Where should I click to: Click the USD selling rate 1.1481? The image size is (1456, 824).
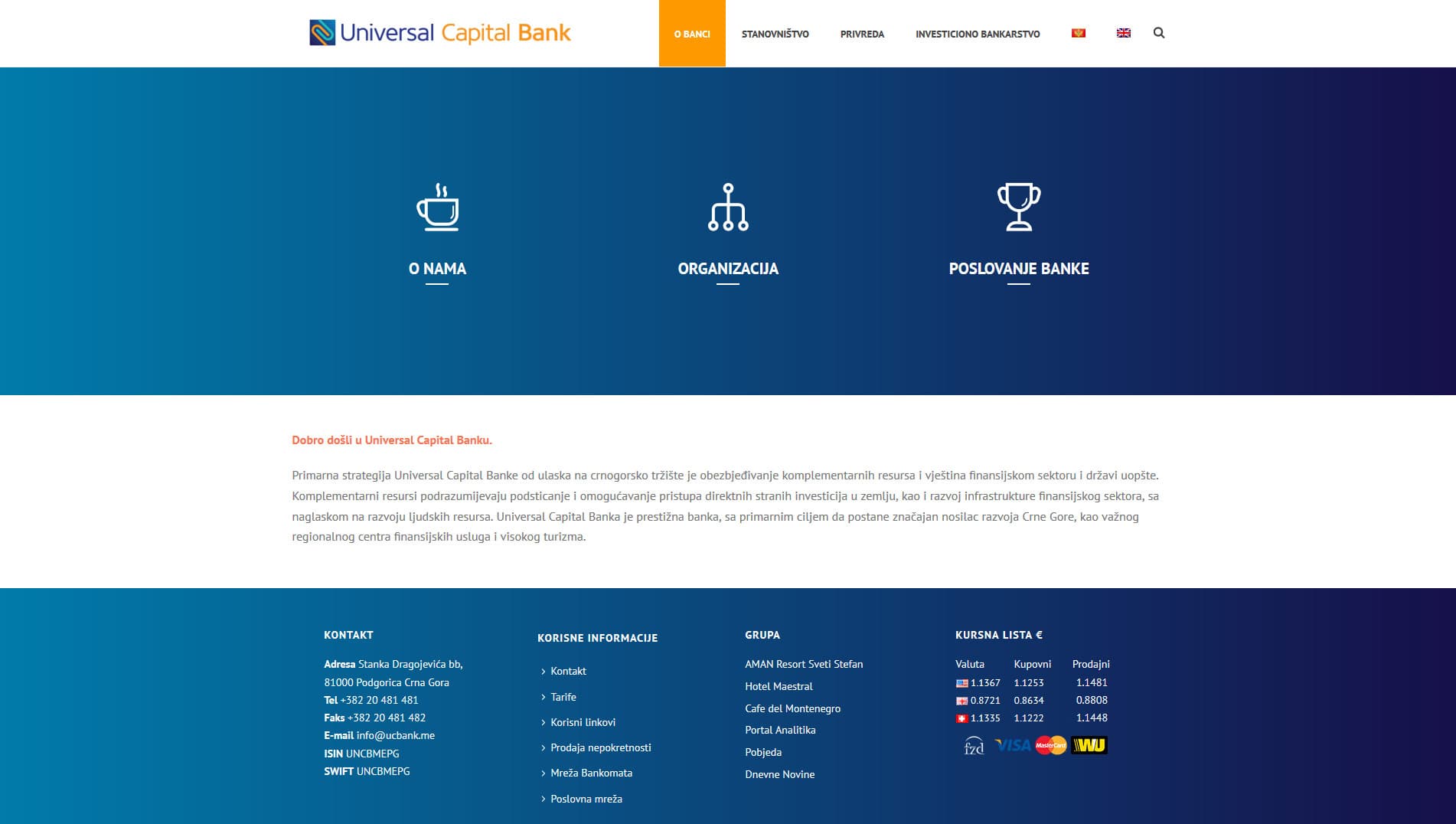(x=1092, y=682)
